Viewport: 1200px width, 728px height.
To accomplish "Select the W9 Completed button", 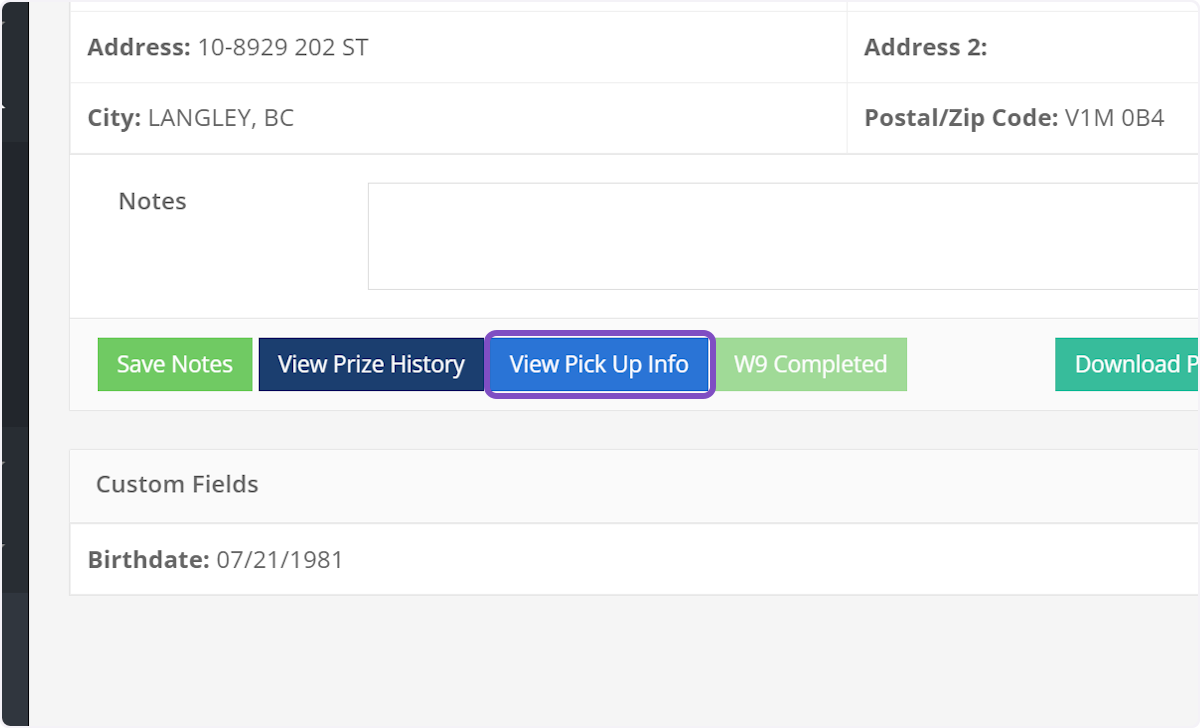I will click(x=811, y=364).
